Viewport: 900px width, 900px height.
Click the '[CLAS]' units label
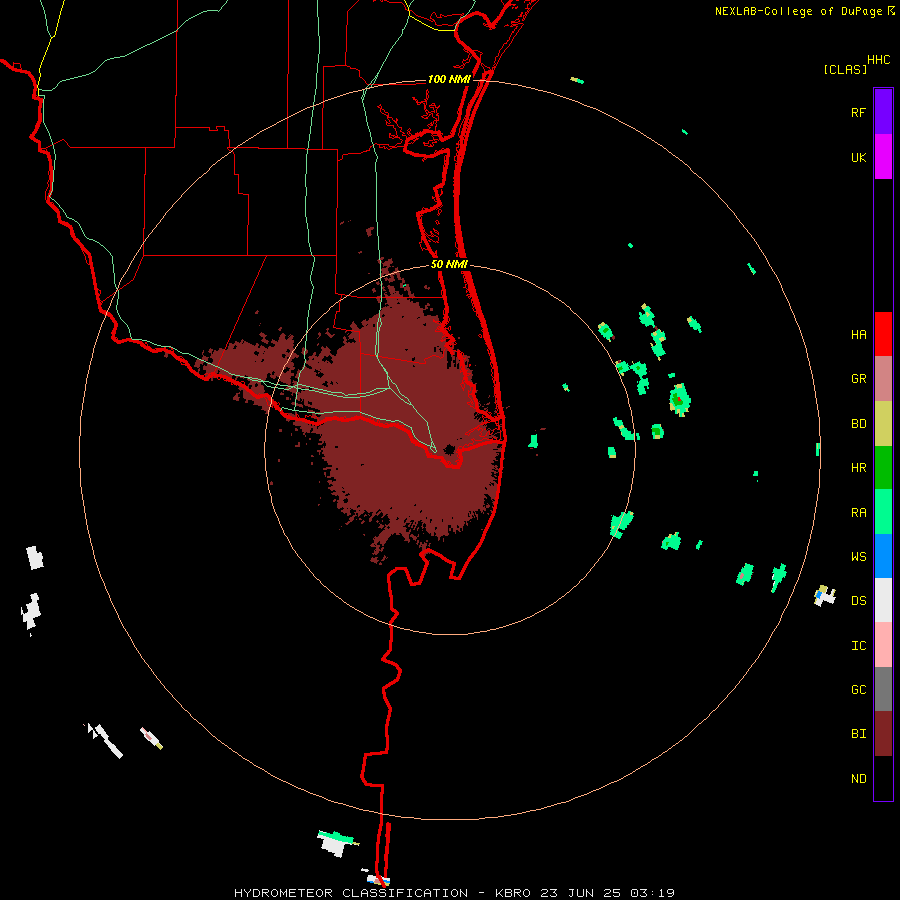(x=845, y=69)
